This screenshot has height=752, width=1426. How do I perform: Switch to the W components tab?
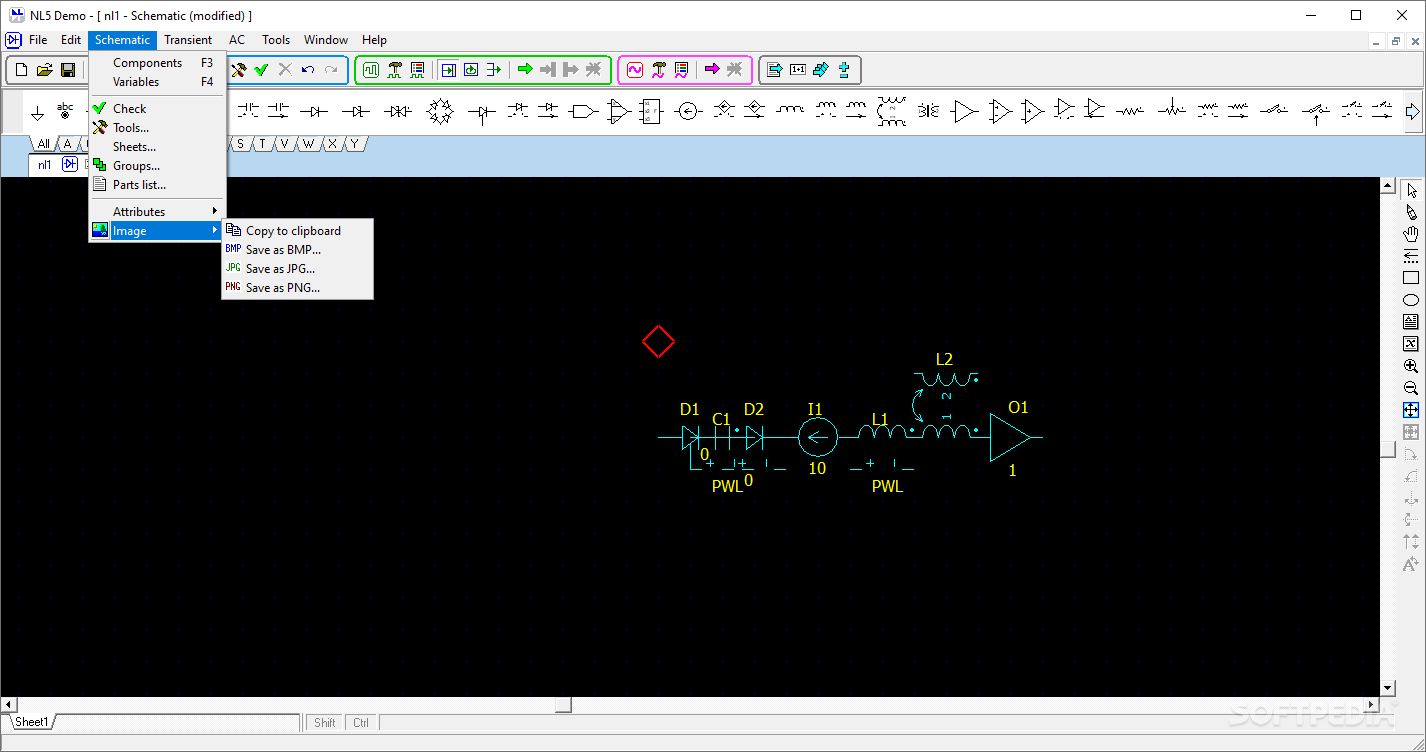pyautogui.click(x=308, y=144)
